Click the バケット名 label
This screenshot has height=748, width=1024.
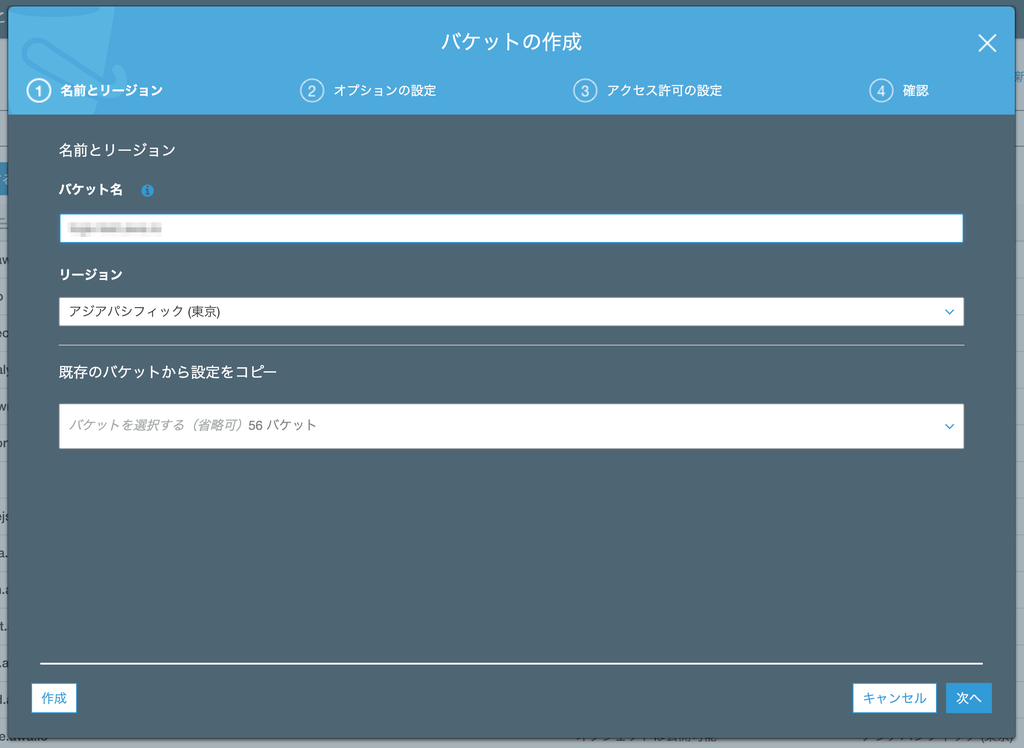(91, 189)
